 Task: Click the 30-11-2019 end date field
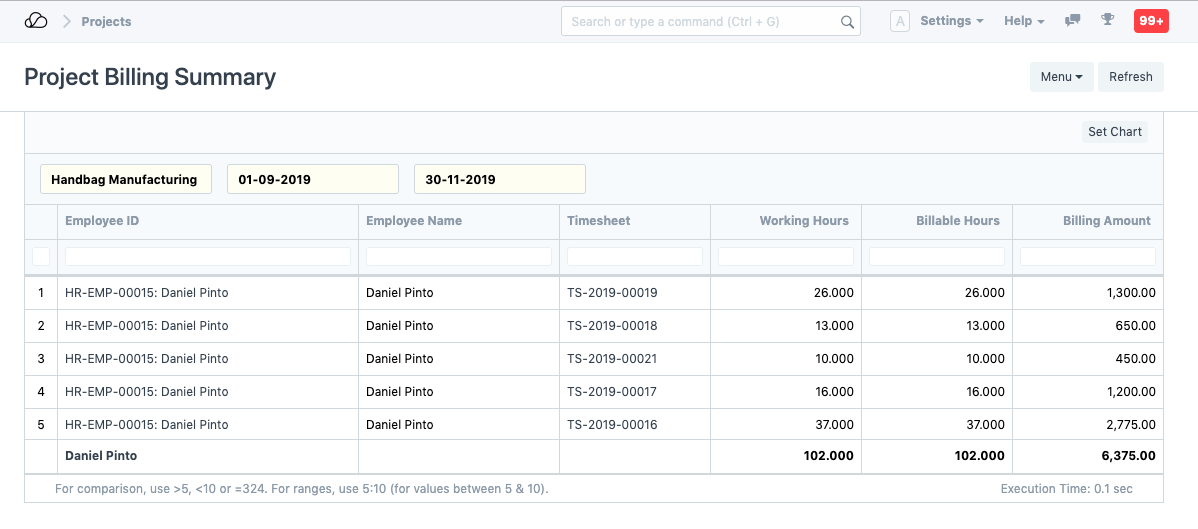click(x=499, y=180)
